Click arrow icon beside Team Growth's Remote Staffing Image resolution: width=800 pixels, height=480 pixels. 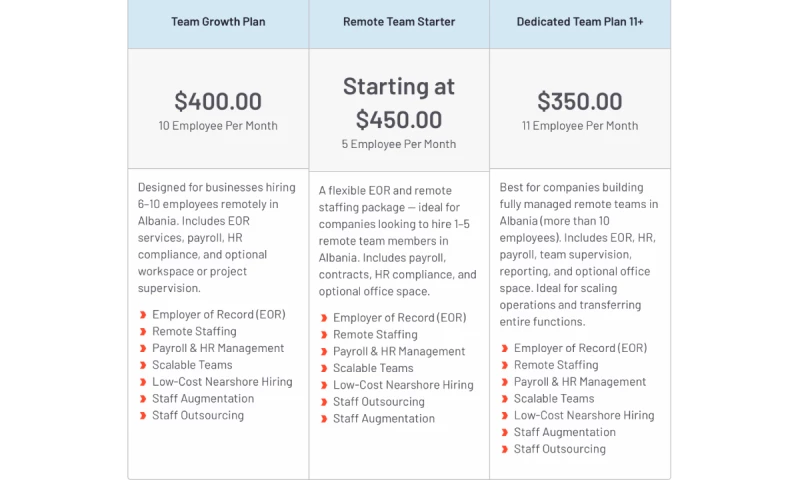[143, 332]
